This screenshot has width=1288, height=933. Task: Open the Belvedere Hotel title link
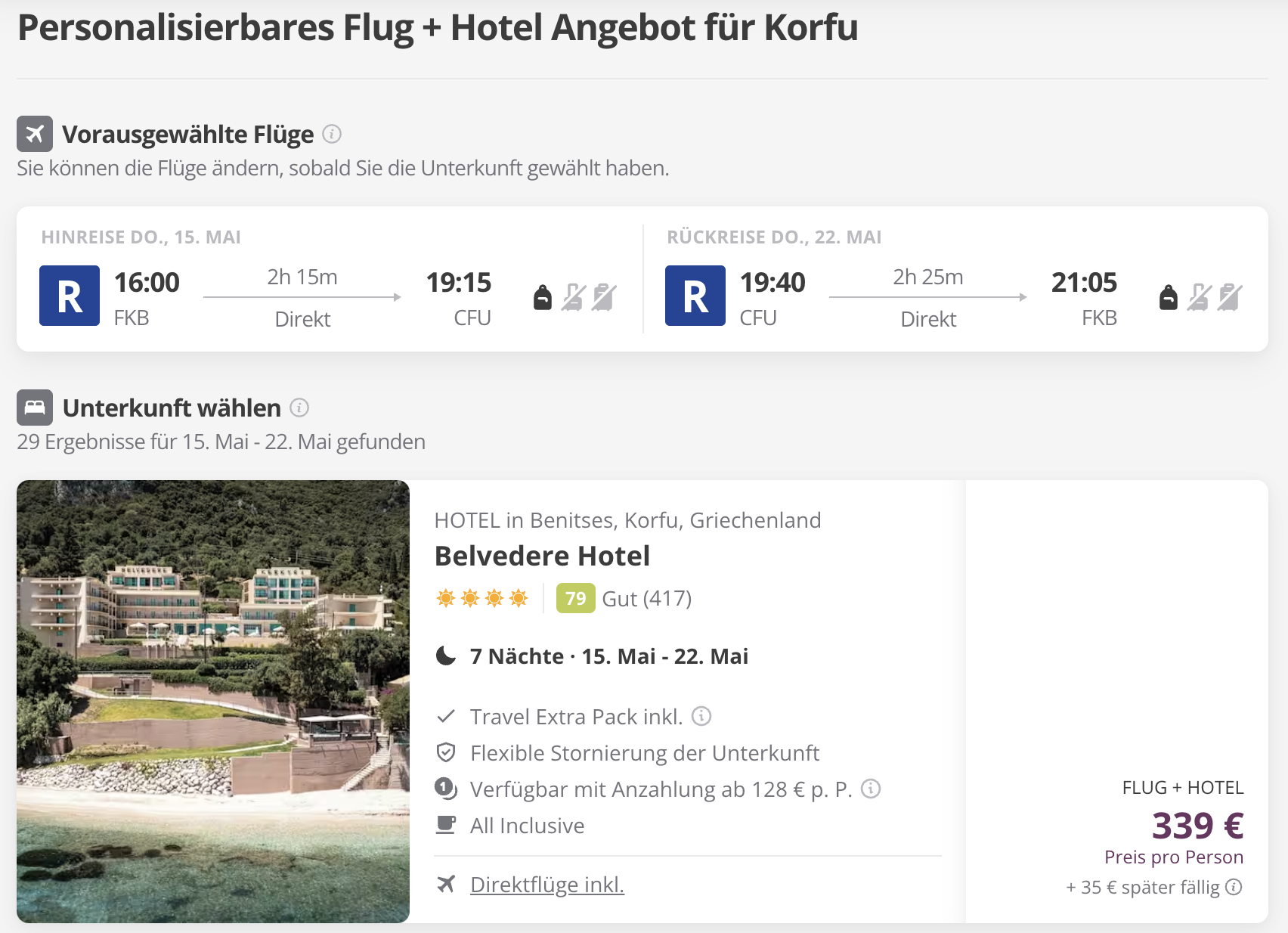[542, 556]
